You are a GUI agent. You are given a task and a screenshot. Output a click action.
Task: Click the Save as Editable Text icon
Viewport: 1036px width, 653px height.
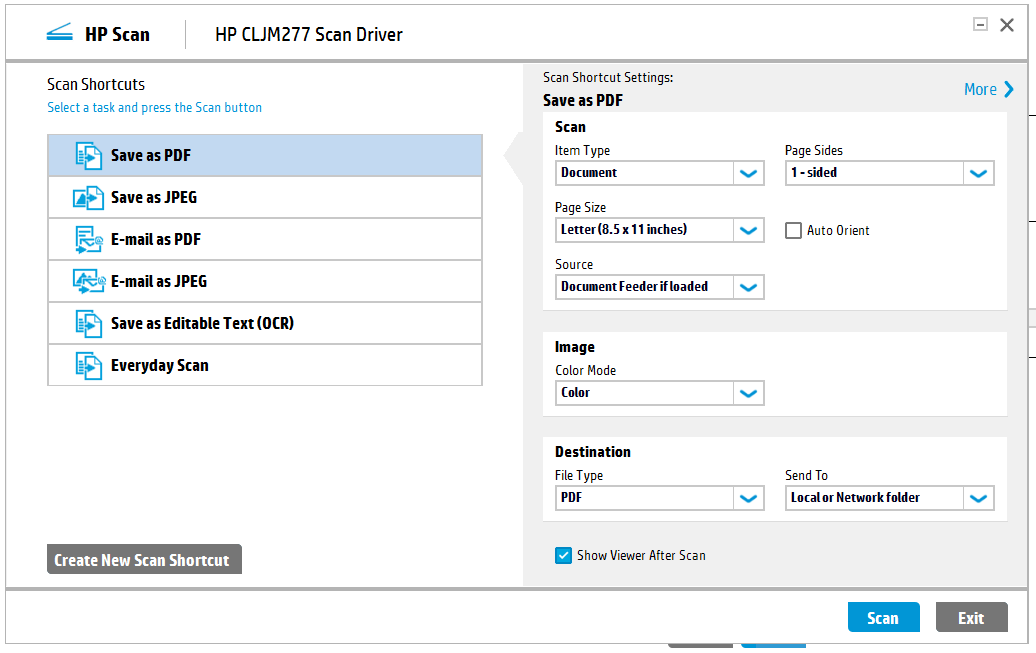click(89, 324)
